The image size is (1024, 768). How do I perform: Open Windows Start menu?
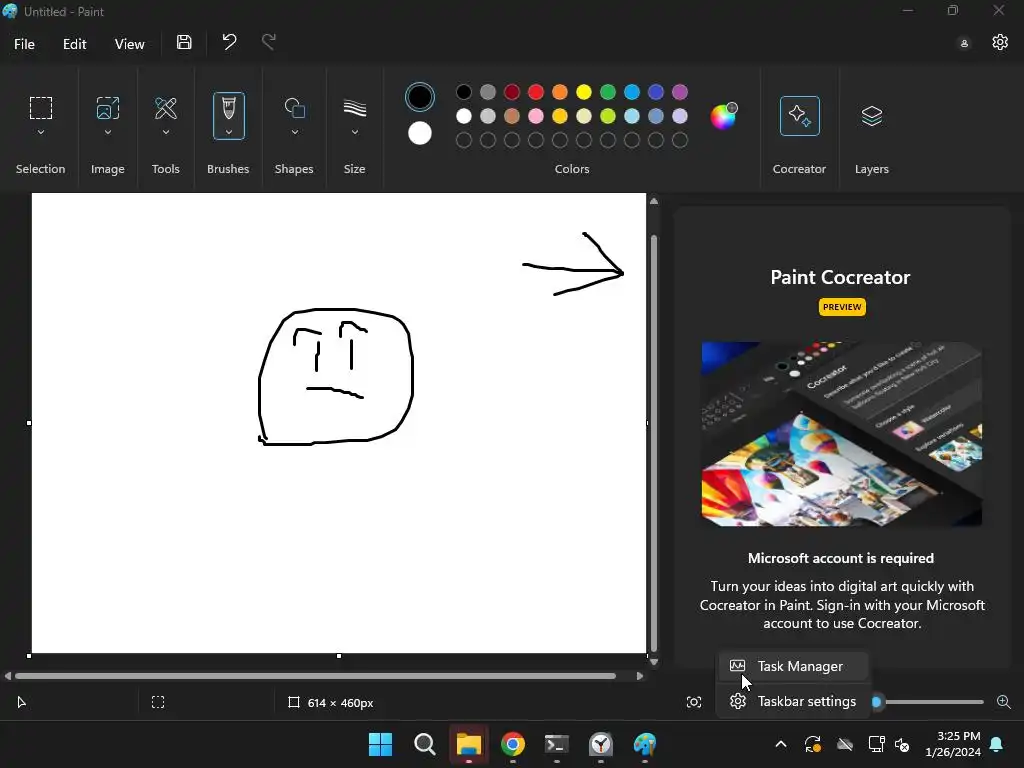[x=380, y=744]
